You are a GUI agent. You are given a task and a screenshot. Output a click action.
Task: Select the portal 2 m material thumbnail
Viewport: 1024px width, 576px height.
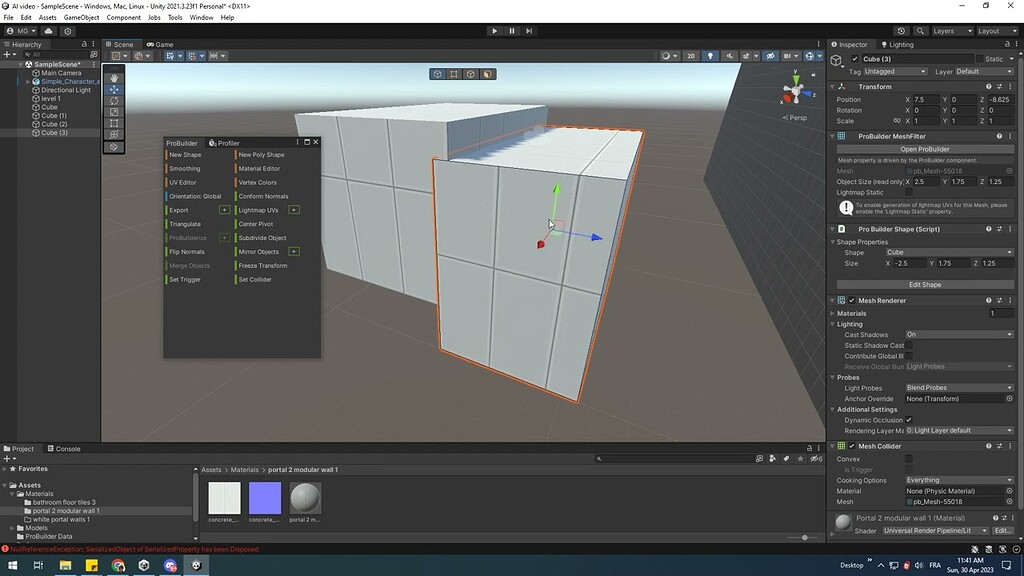pos(305,500)
